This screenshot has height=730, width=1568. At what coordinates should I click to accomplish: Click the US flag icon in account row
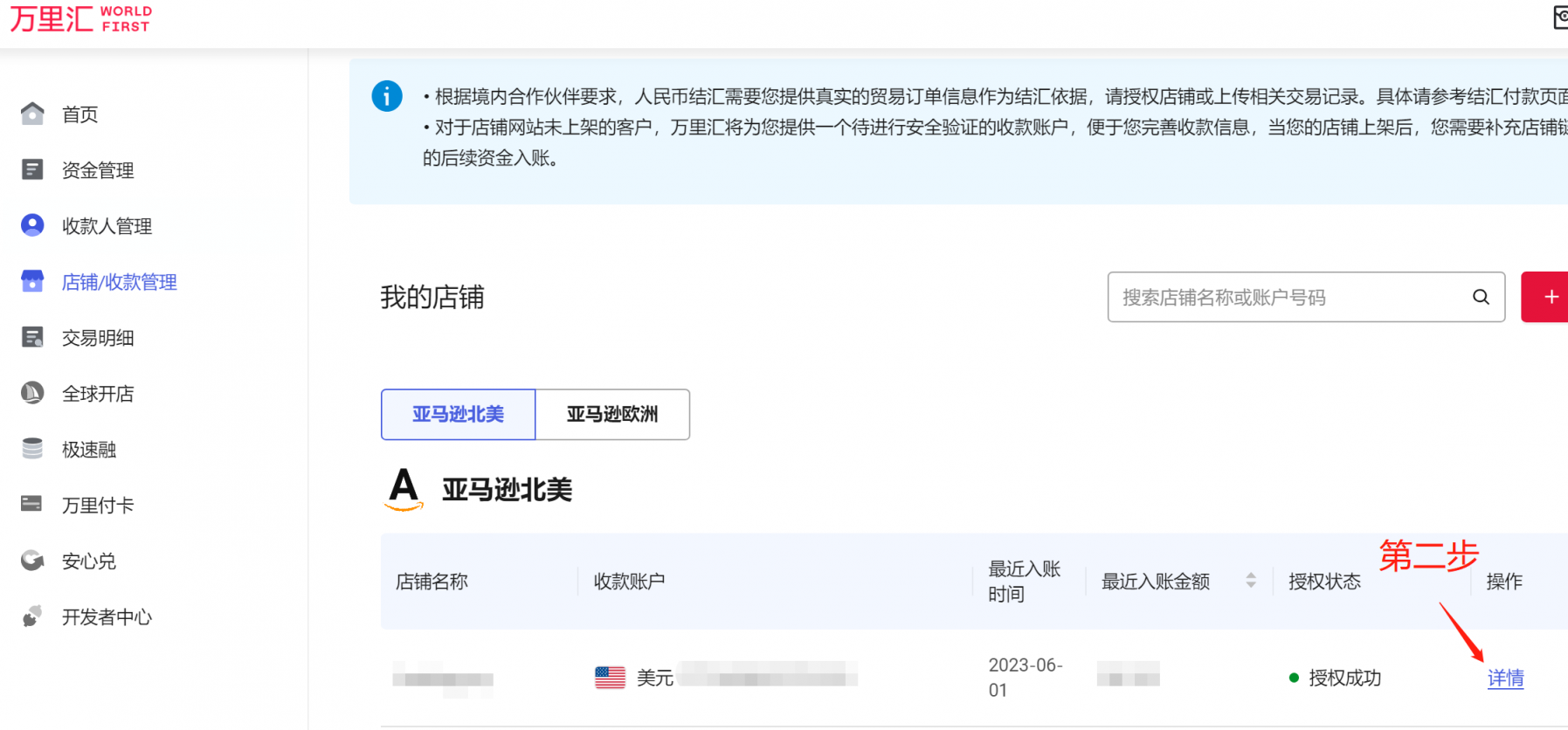tap(610, 678)
